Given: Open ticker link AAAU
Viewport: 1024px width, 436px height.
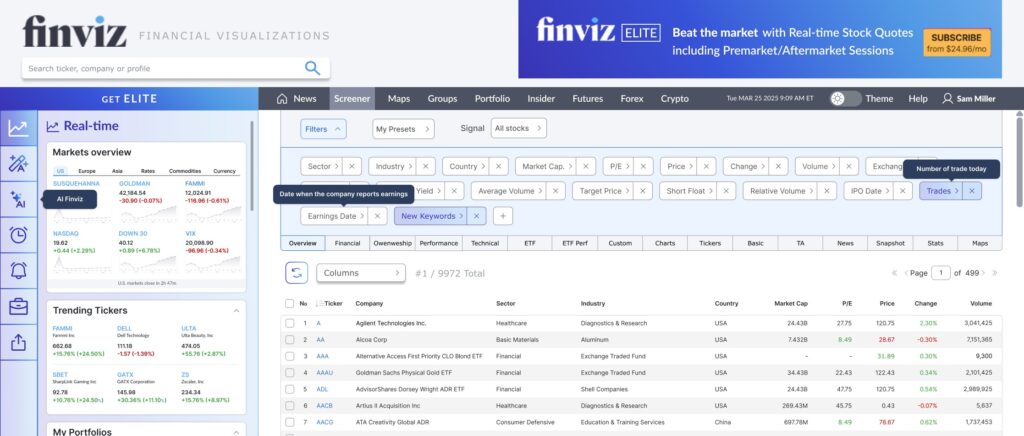Looking at the screenshot, I should pos(325,373).
